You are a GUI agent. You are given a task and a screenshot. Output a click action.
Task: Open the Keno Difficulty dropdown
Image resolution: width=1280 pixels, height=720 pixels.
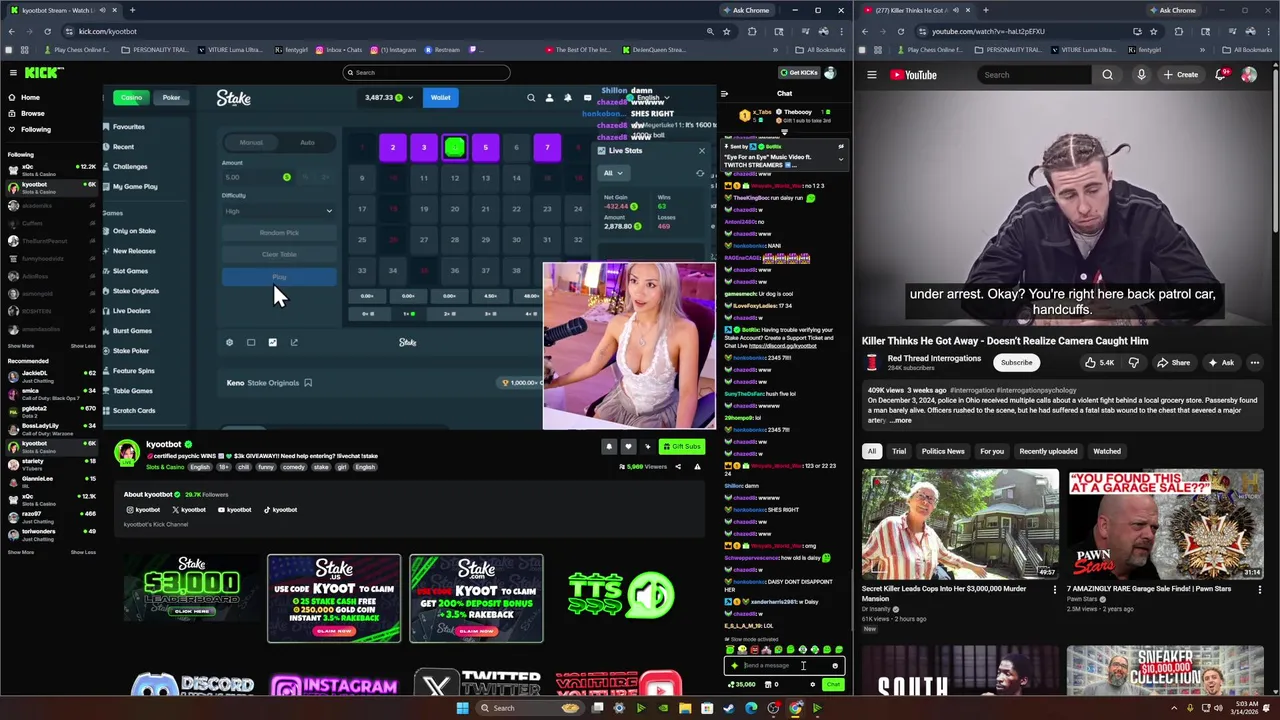coord(279,211)
